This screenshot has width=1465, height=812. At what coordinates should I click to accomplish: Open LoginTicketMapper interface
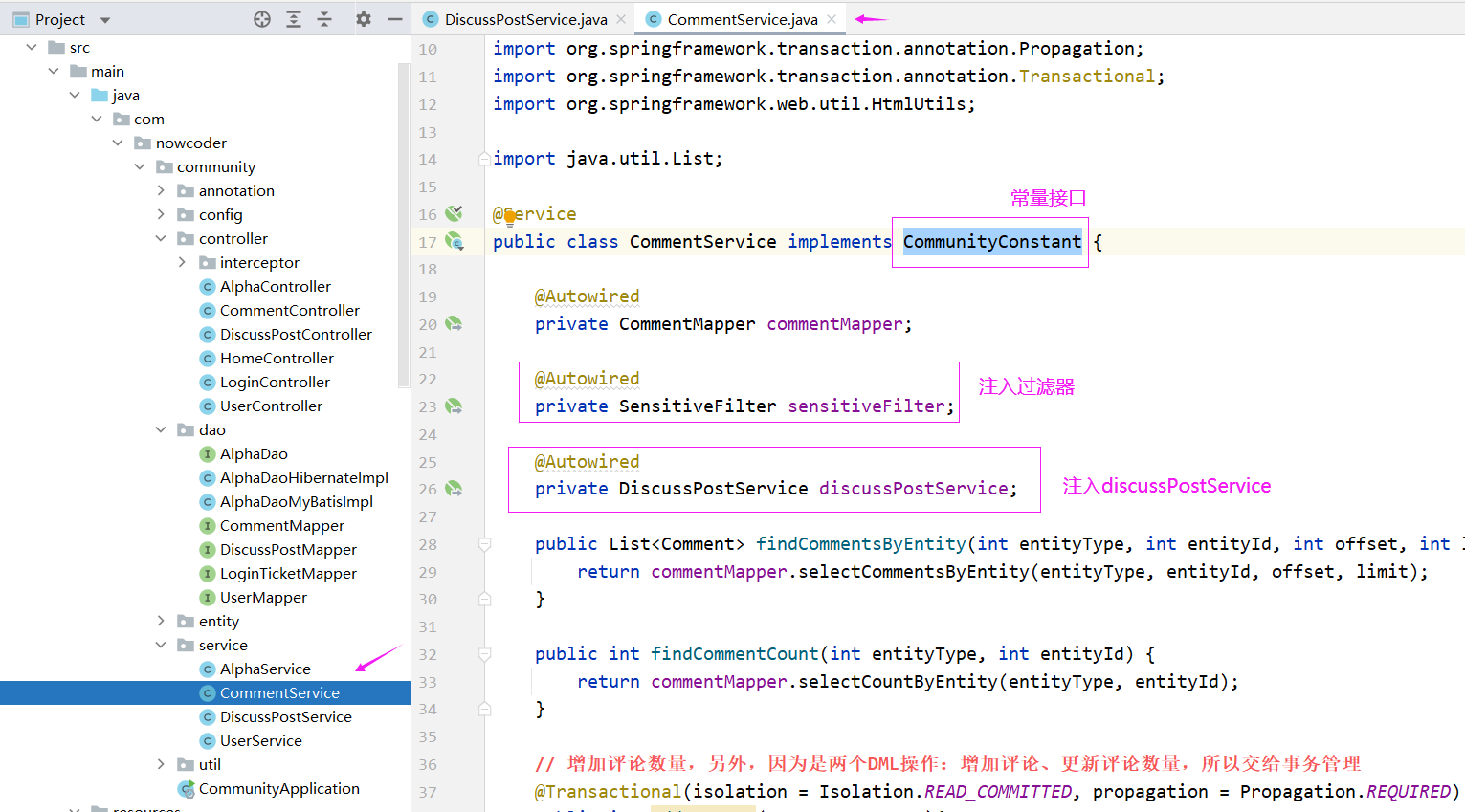click(x=288, y=573)
